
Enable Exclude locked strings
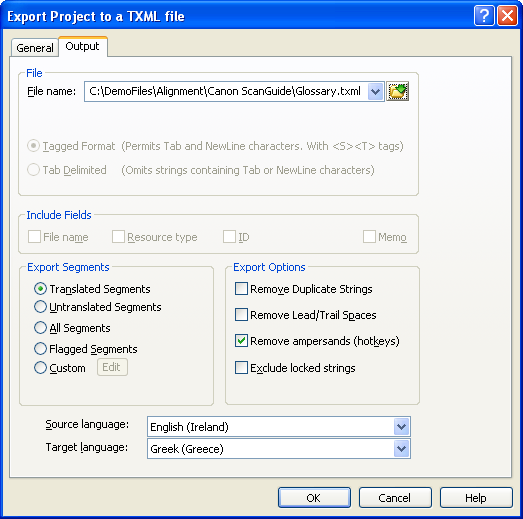(x=241, y=368)
